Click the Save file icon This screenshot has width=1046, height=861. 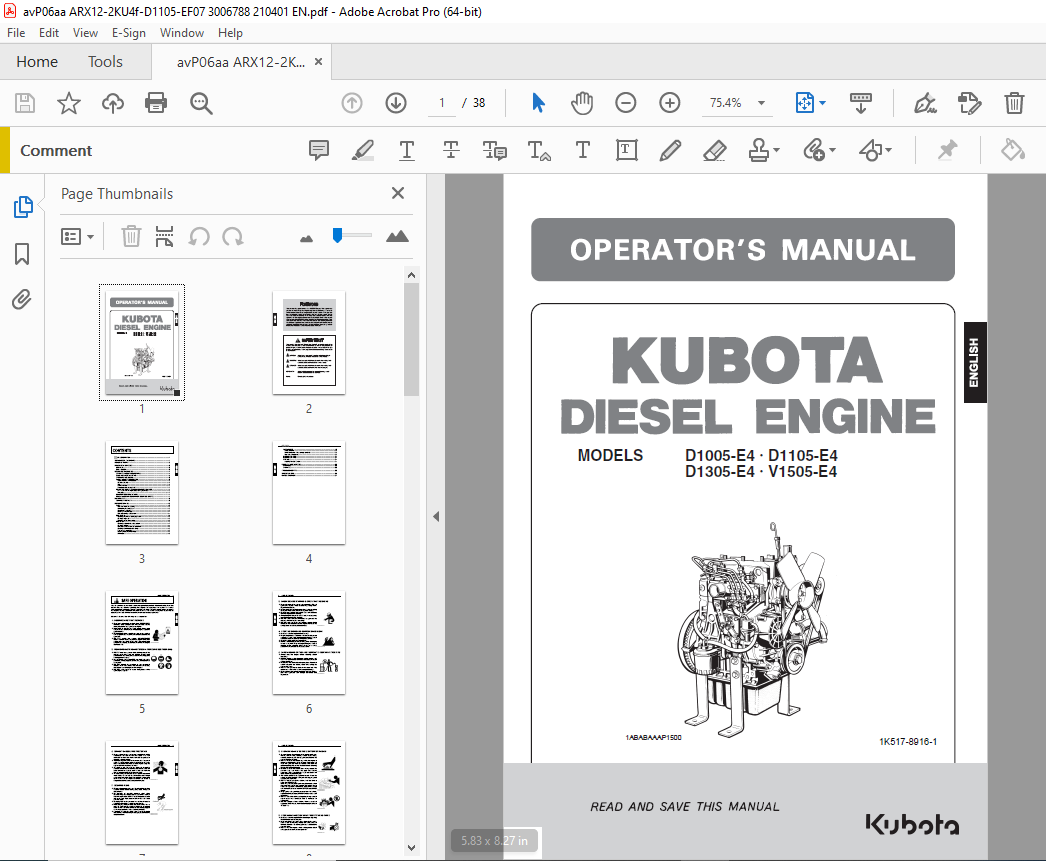coord(25,103)
